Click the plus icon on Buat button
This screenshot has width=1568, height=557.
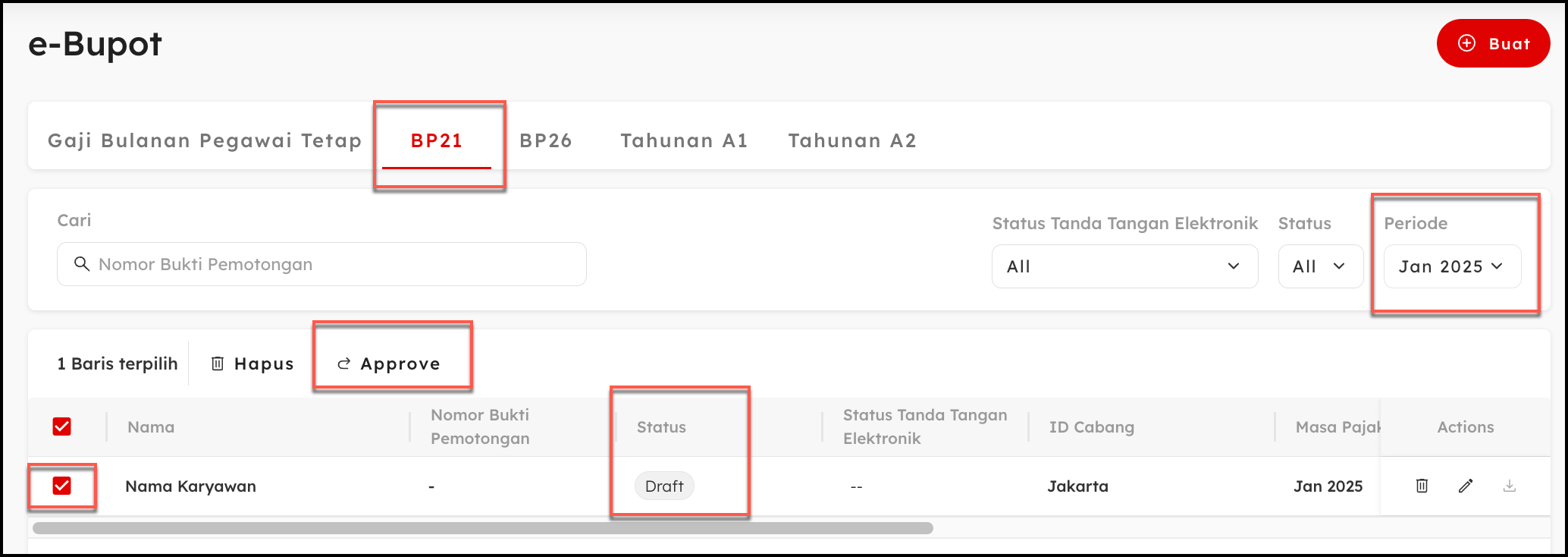coord(1467,43)
